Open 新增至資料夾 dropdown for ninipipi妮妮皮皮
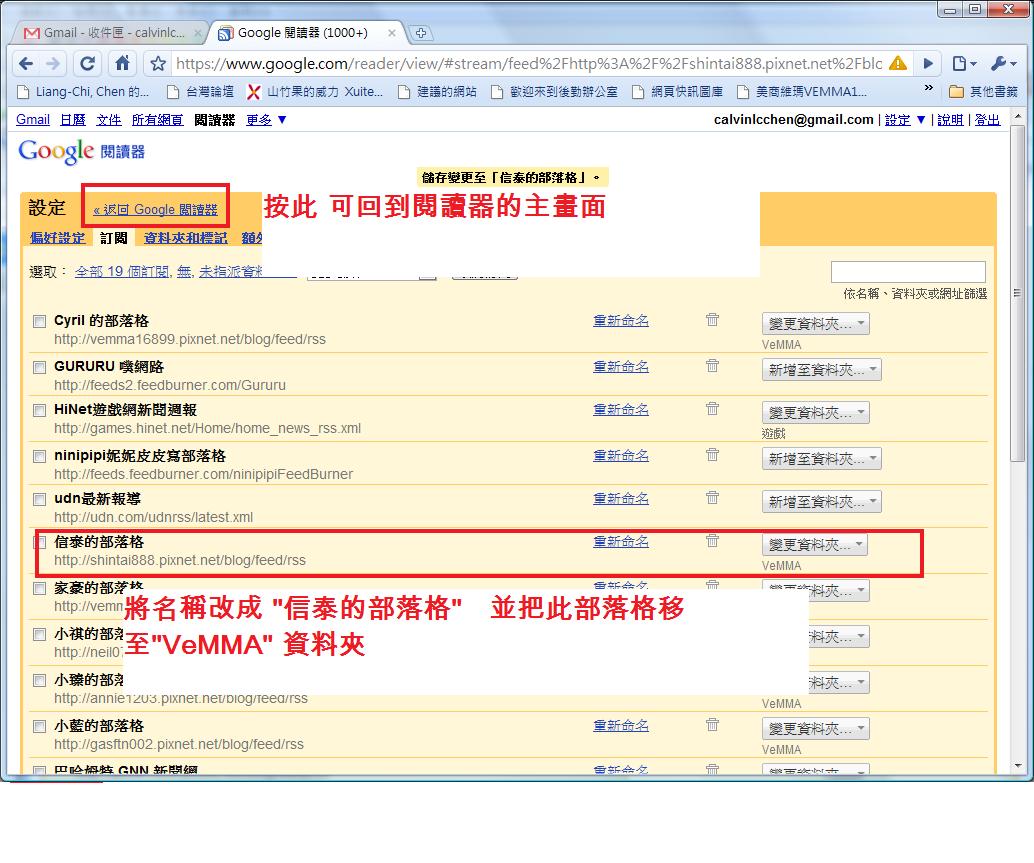The image size is (1034, 863). pyautogui.click(x=822, y=459)
